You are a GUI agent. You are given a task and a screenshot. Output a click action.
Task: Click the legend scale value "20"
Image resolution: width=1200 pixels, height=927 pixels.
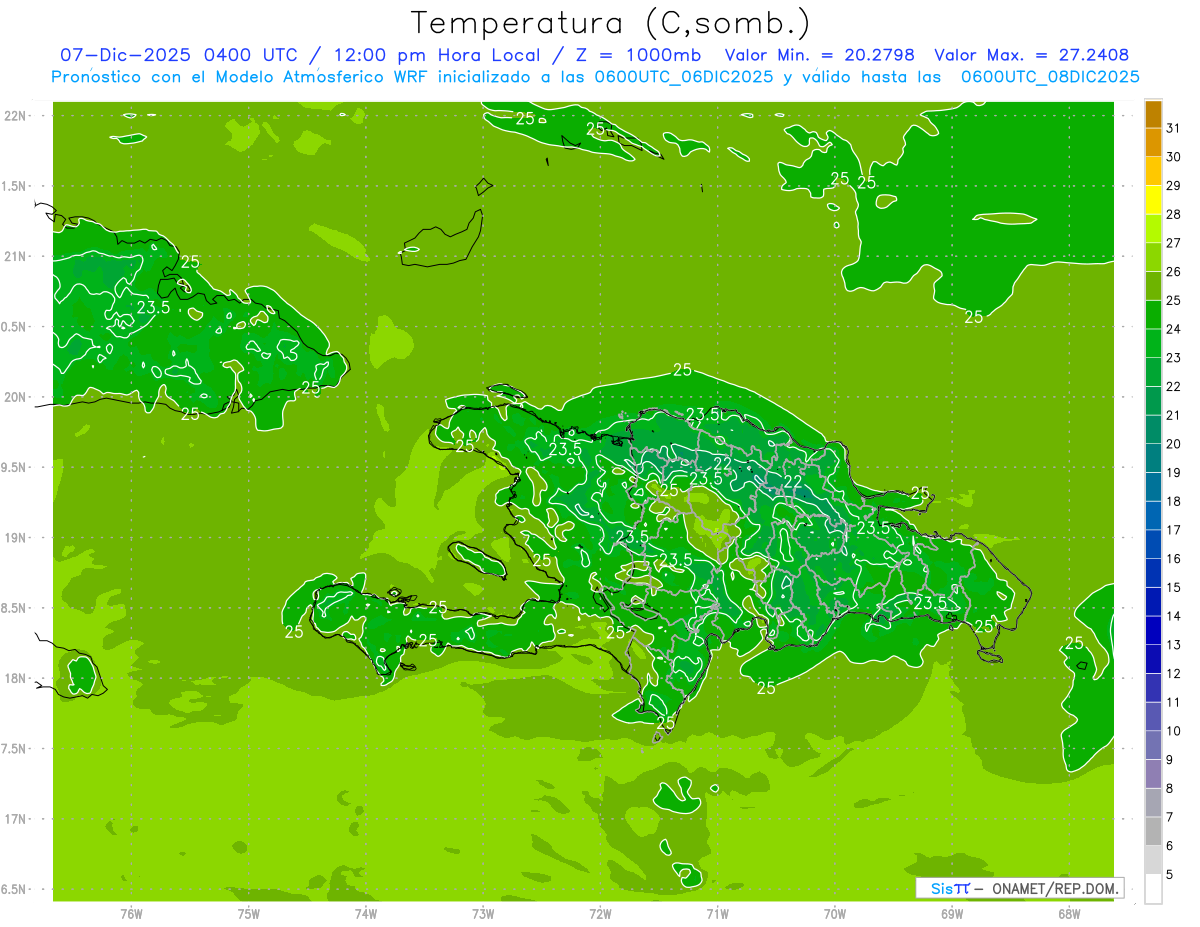[1174, 444]
